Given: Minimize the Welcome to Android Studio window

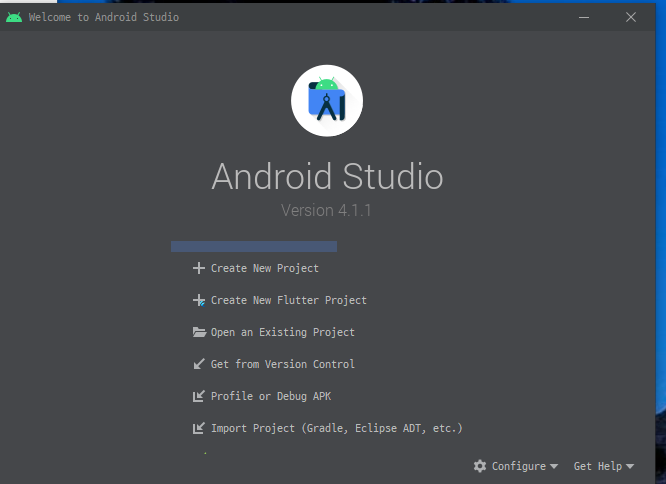Looking at the screenshot, I should [x=584, y=17].
